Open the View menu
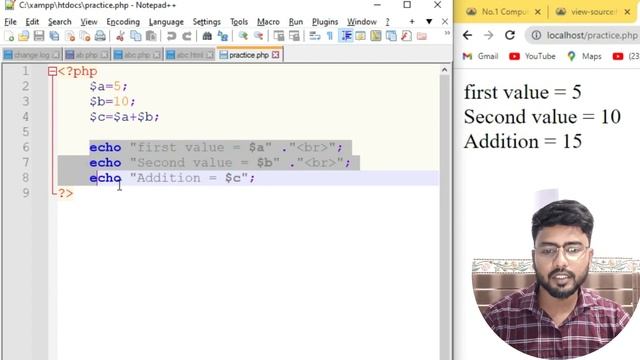Viewport: 640px width, 360px height. (89, 22)
